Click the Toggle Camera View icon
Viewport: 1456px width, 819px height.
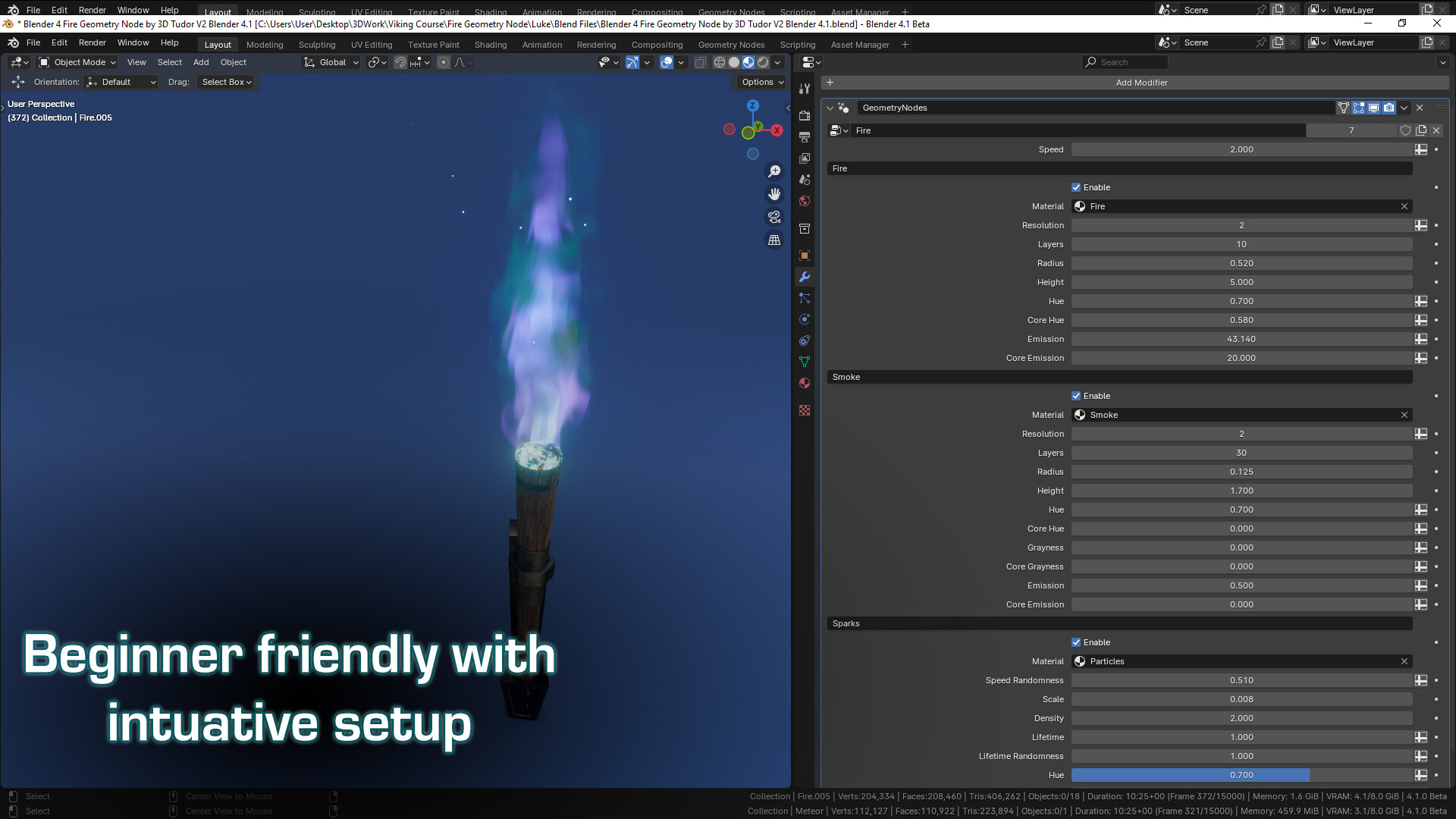coord(773,217)
